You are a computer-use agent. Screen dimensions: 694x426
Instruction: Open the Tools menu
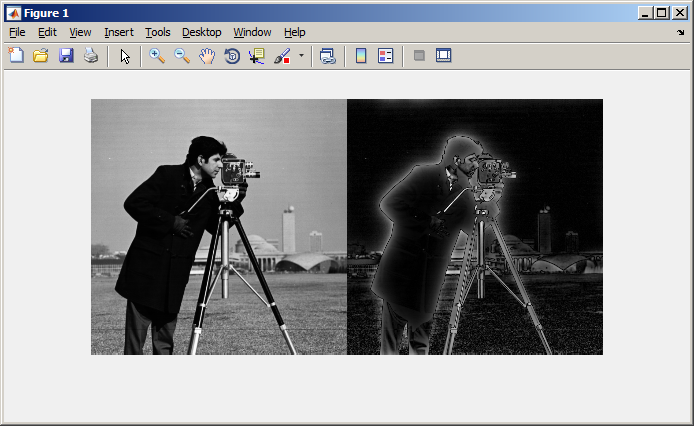tap(157, 32)
